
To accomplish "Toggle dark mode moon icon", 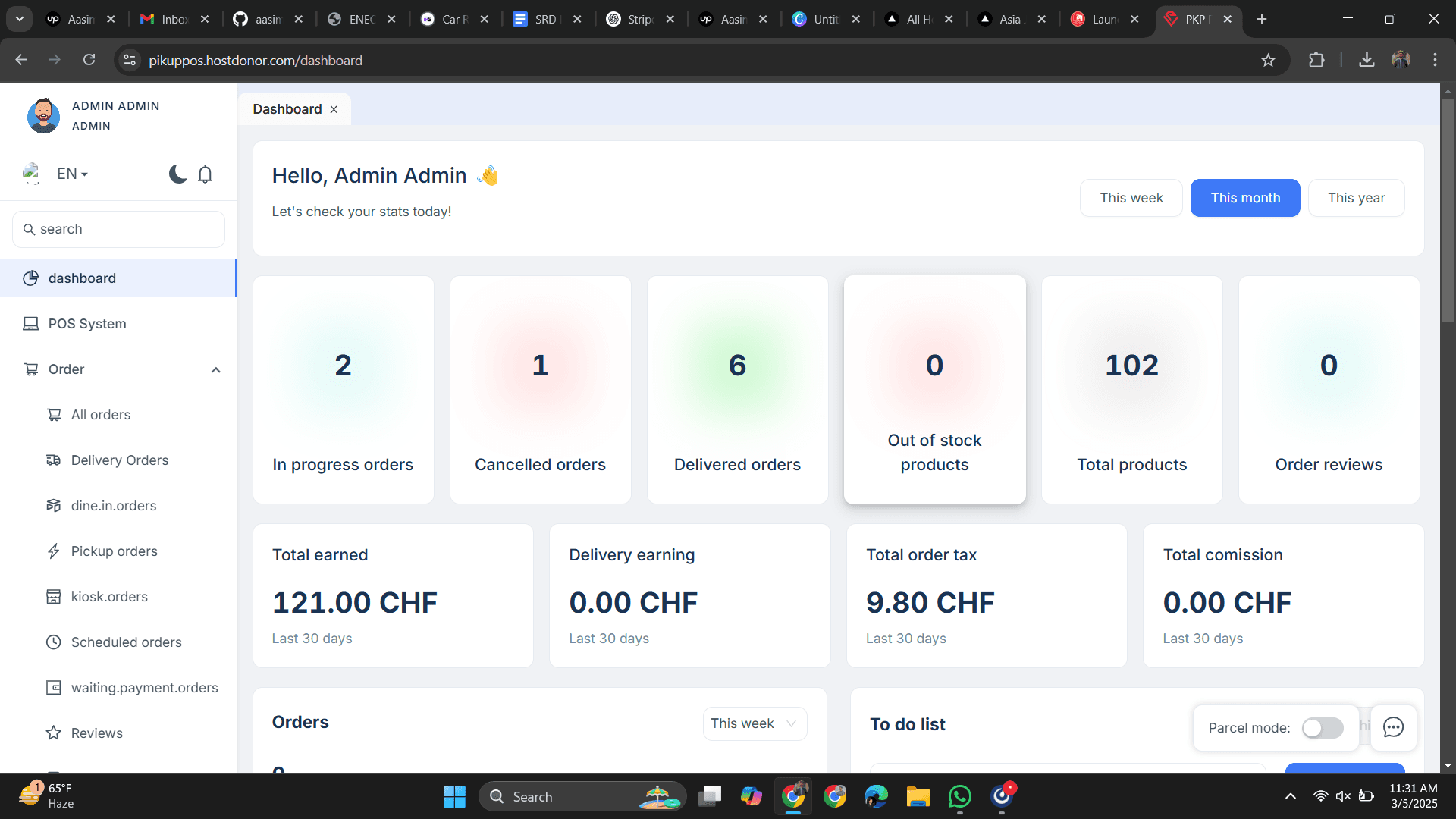I will (177, 174).
